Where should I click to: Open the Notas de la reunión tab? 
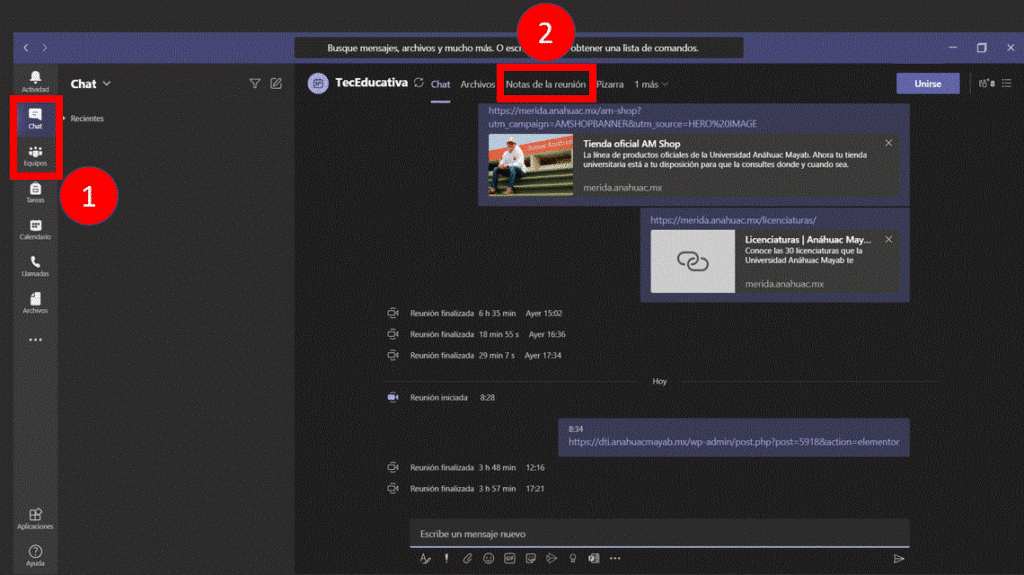545,84
